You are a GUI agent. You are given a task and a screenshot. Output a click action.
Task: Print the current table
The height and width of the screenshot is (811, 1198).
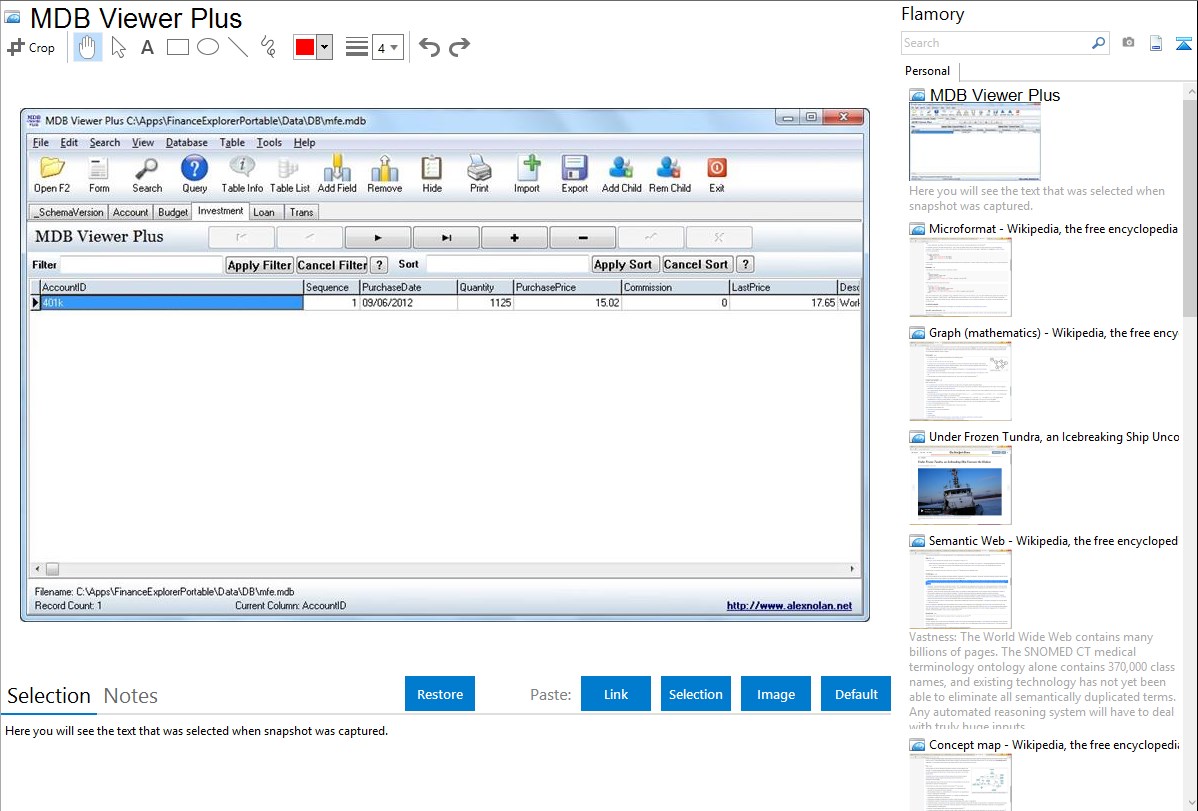tap(479, 174)
